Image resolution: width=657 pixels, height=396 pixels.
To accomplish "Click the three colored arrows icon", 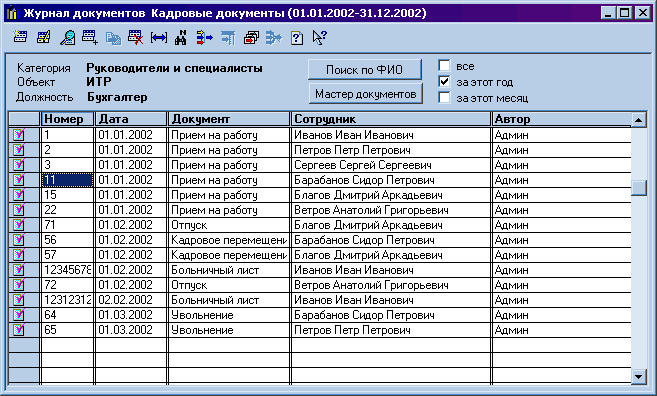I will (x=204, y=38).
